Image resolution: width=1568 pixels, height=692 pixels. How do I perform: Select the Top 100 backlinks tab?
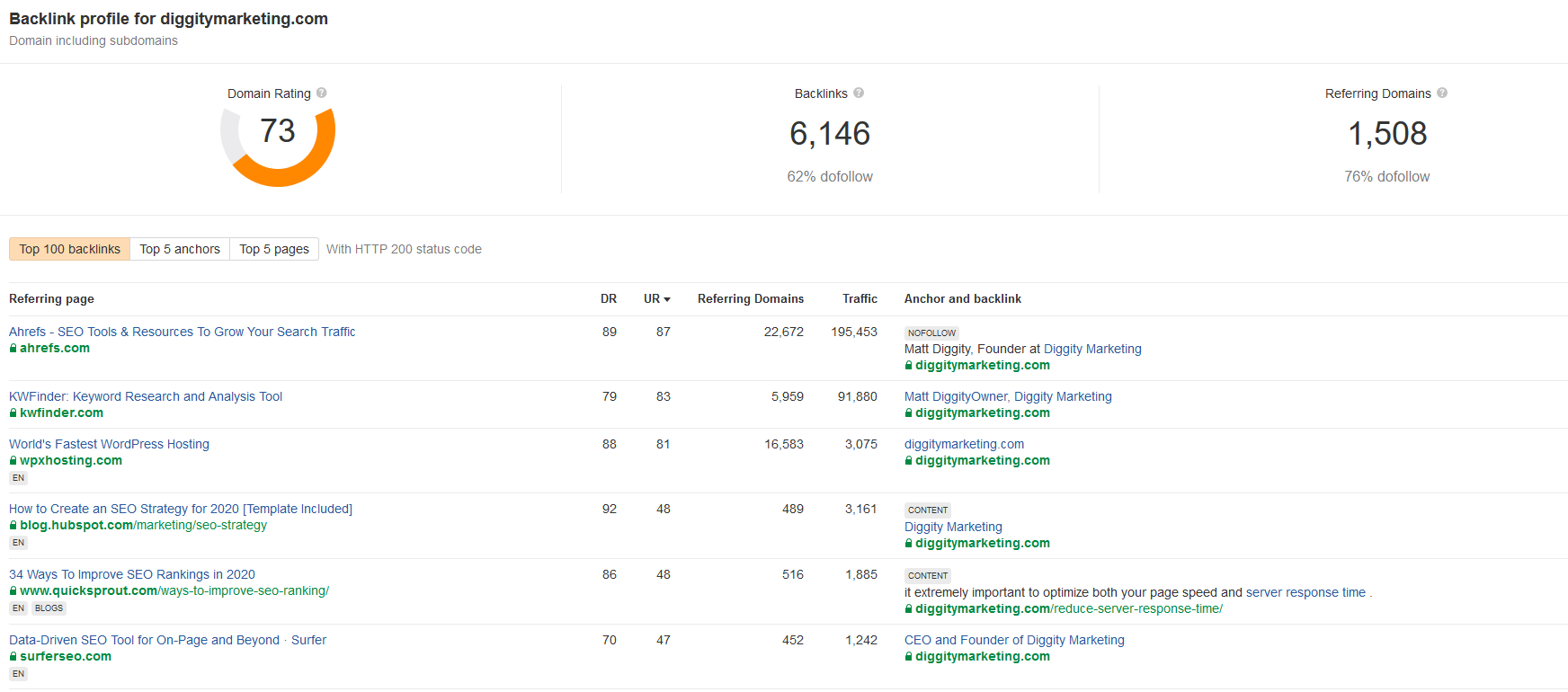coord(69,249)
